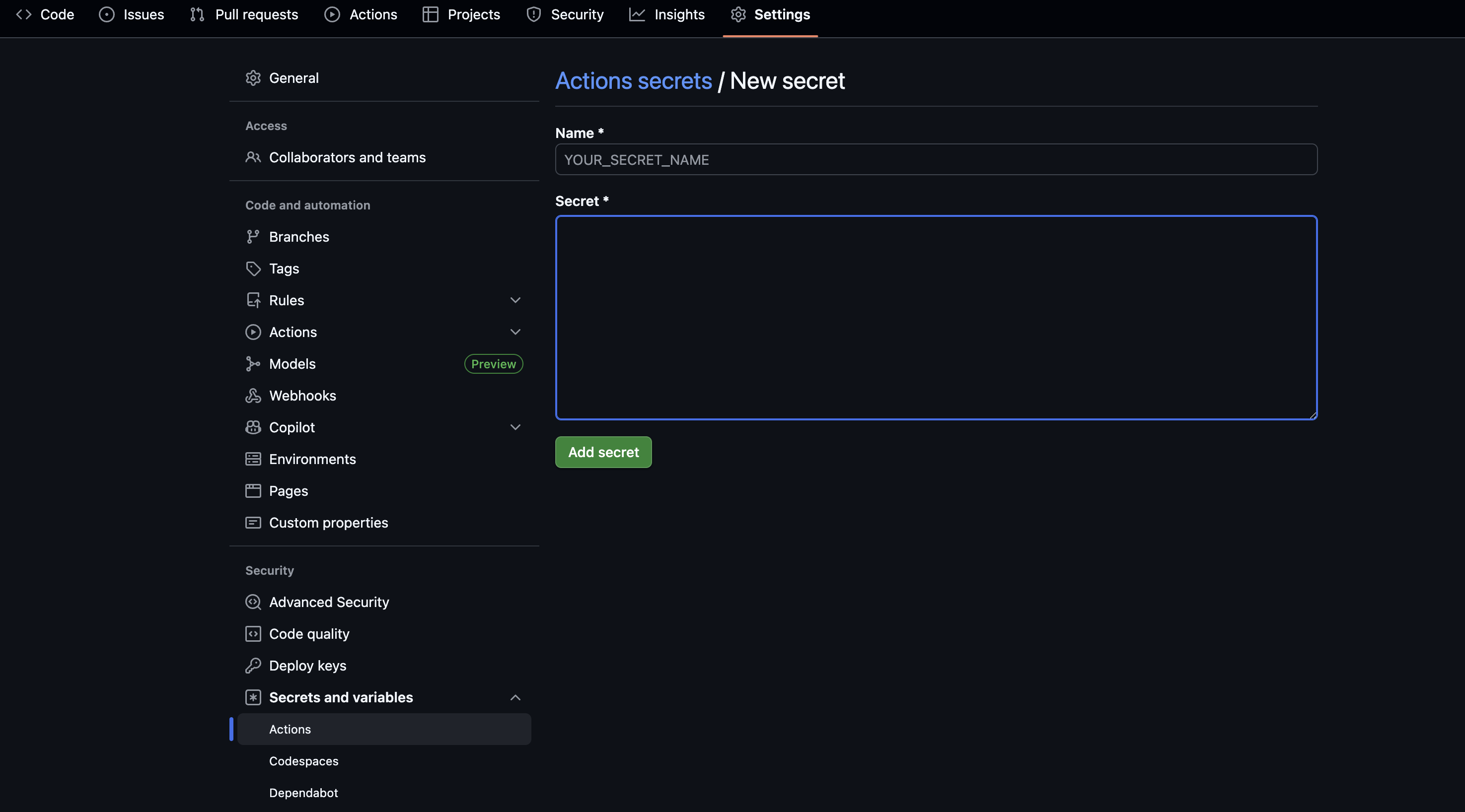
Task: Click the Branches git-branch icon
Action: (x=253, y=236)
